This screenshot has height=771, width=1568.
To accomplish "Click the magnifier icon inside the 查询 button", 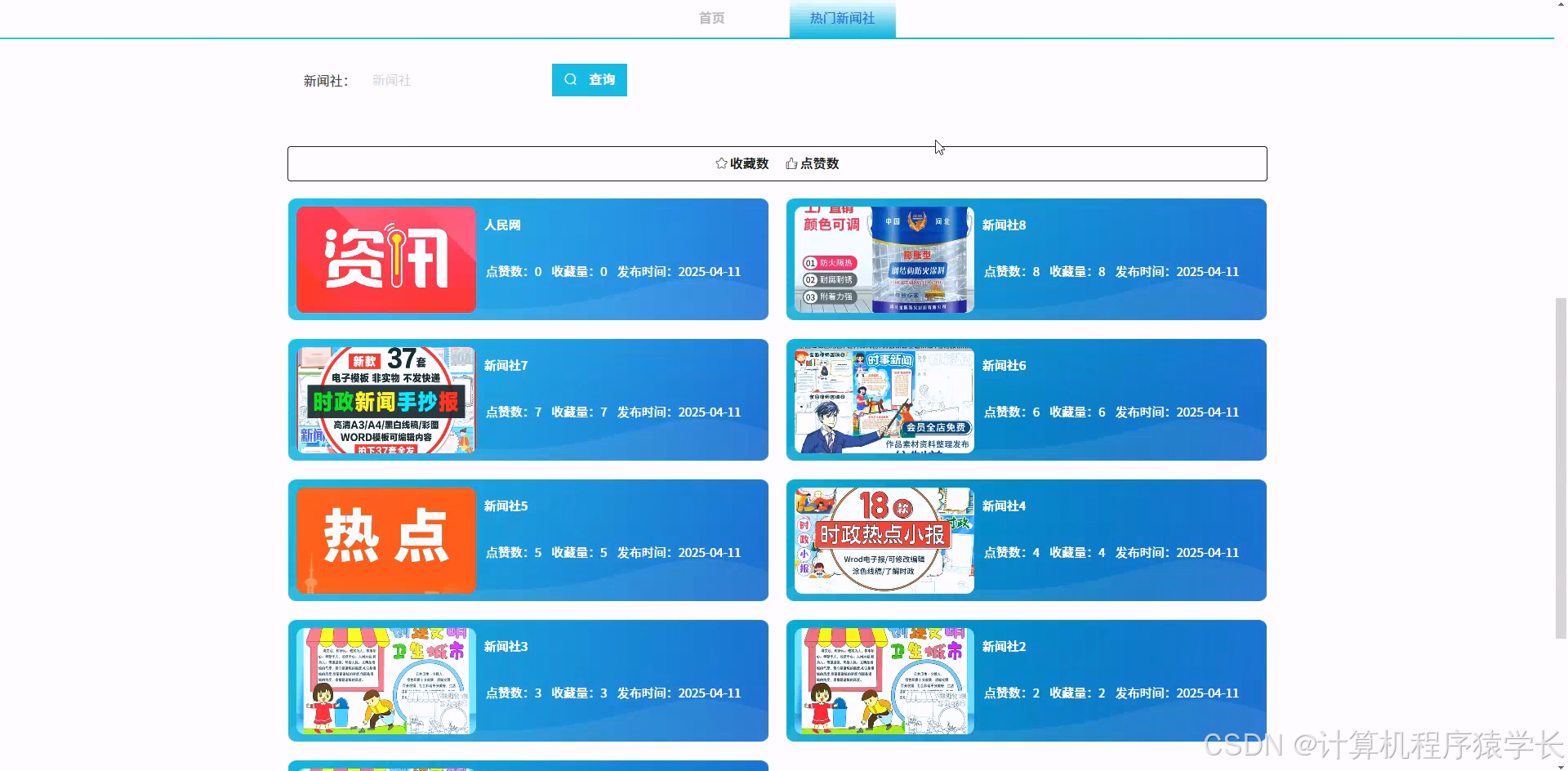I will pos(571,79).
